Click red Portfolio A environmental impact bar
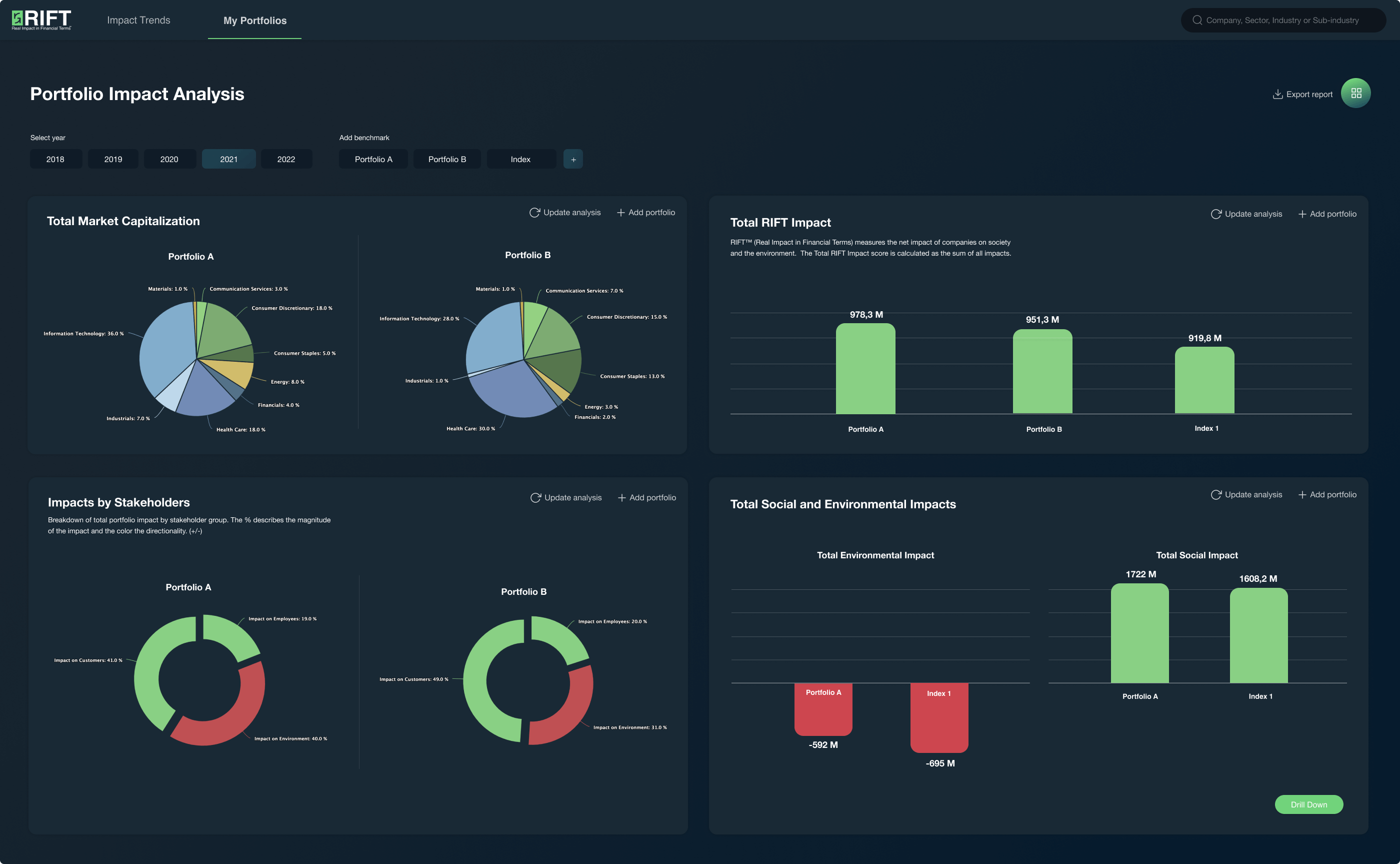This screenshot has width=1400, height=864. 823,709
